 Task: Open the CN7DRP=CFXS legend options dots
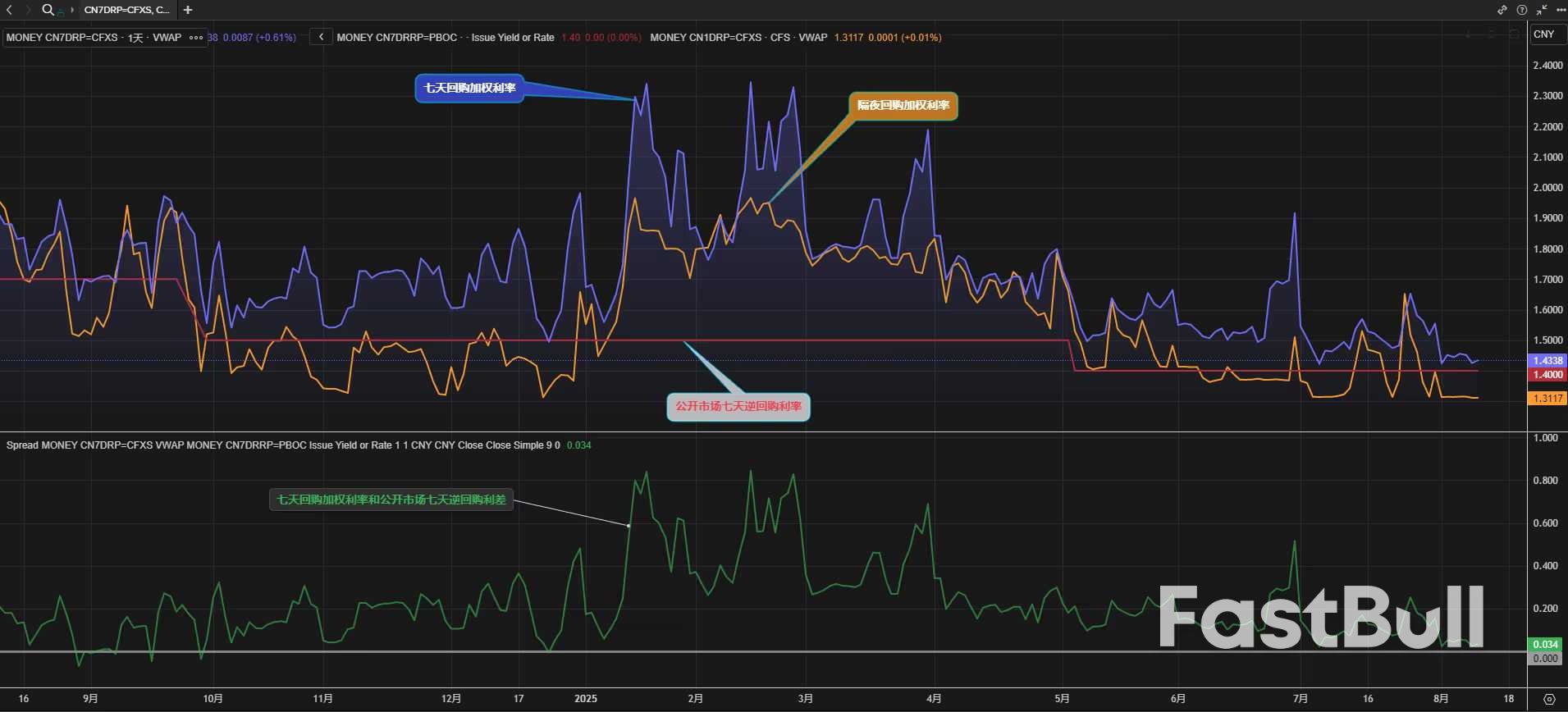[196, 38]
